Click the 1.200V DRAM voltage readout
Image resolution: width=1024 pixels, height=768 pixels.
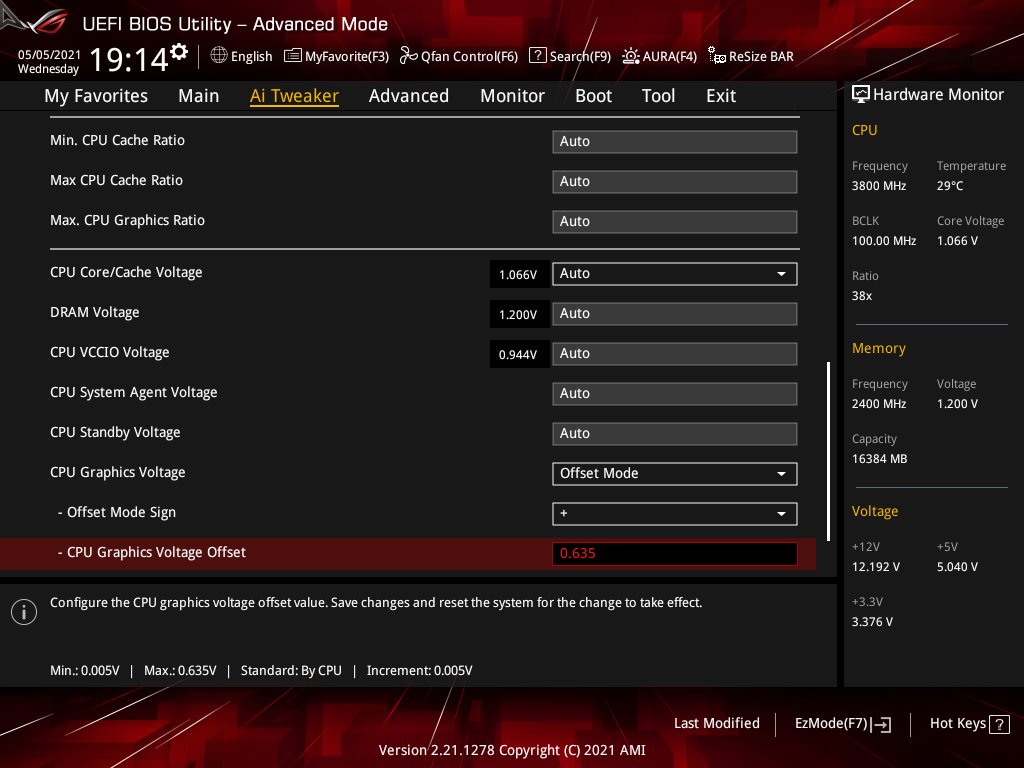click(519, 314)
